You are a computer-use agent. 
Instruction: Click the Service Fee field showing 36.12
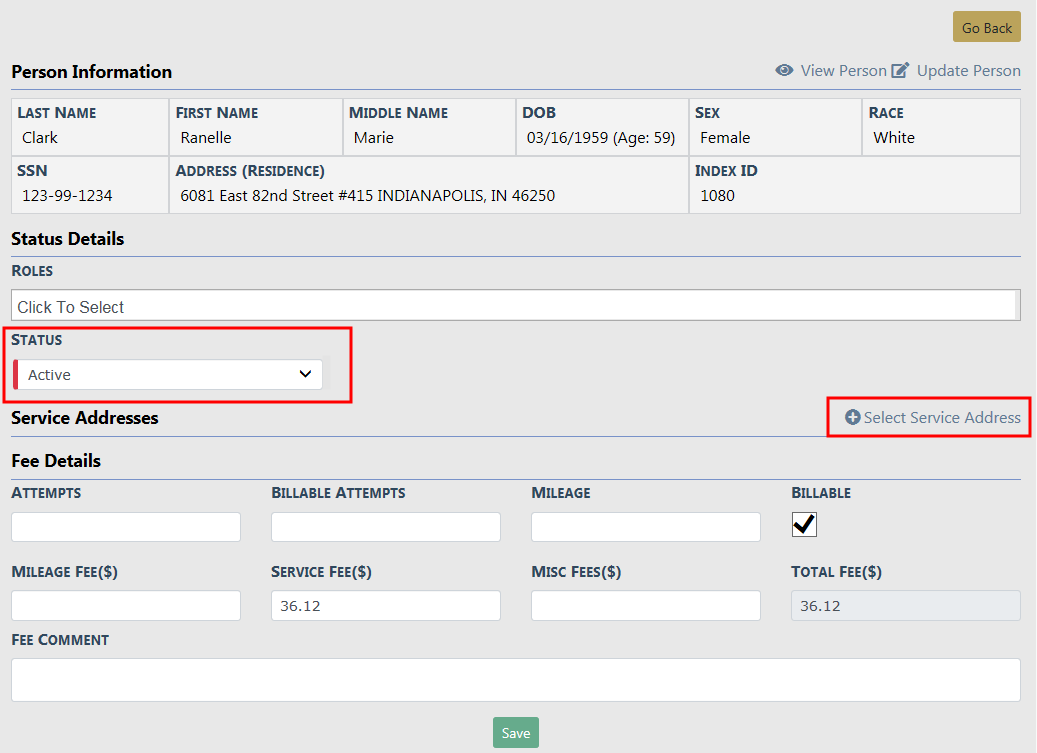click(386, 605)
